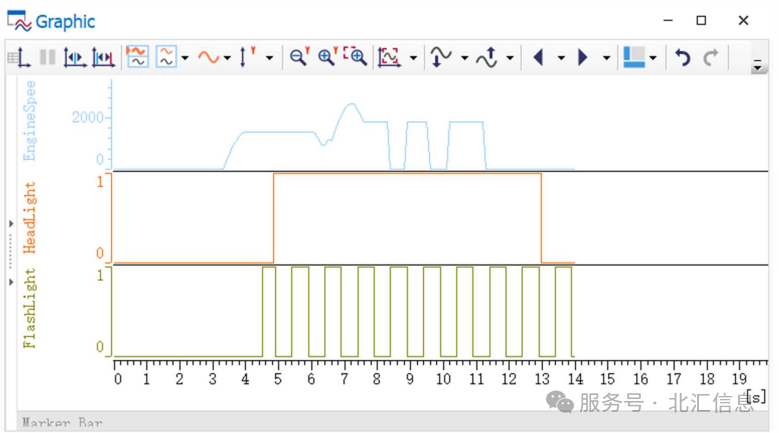
Task: Open the left-arrow dropdown
Action: [561, 58]
